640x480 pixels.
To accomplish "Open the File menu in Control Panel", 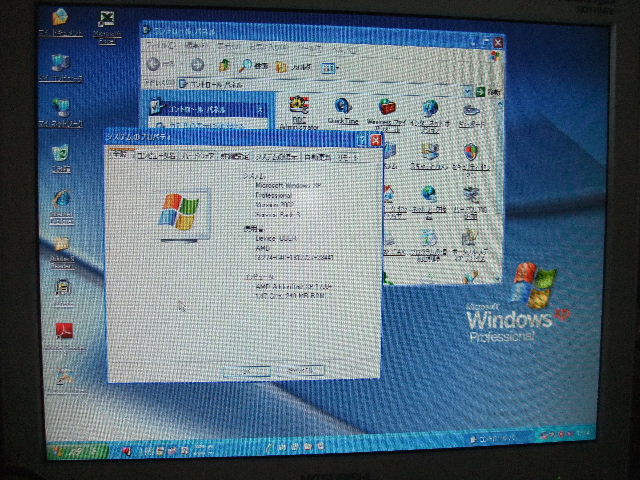I will [x=160, y=44].
